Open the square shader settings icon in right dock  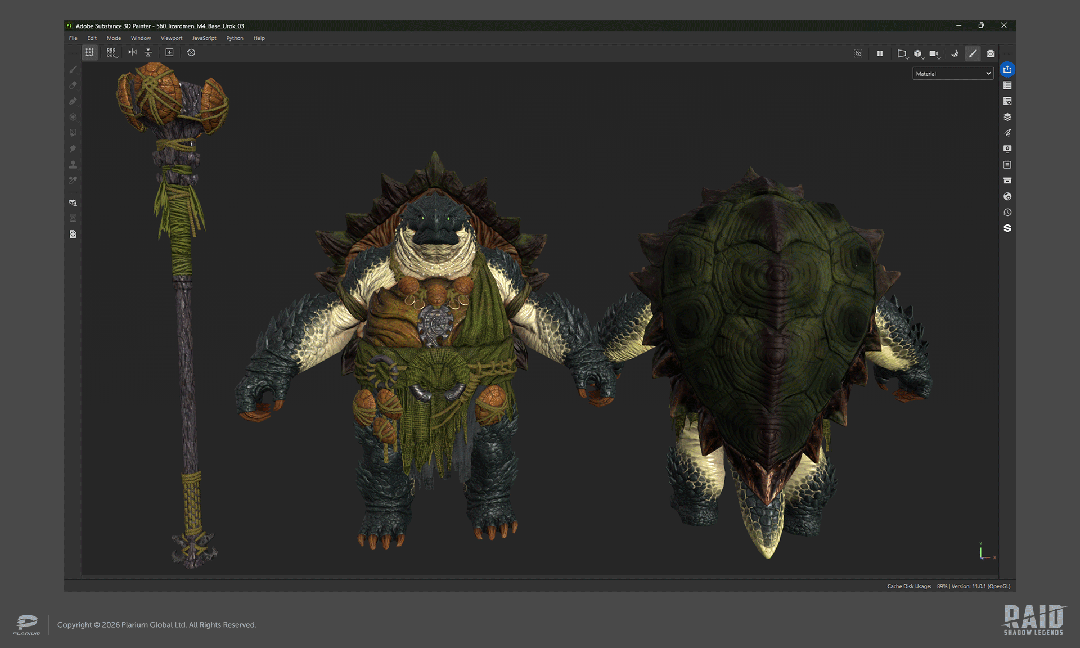pyautogui.click(x=1007, y=165)
